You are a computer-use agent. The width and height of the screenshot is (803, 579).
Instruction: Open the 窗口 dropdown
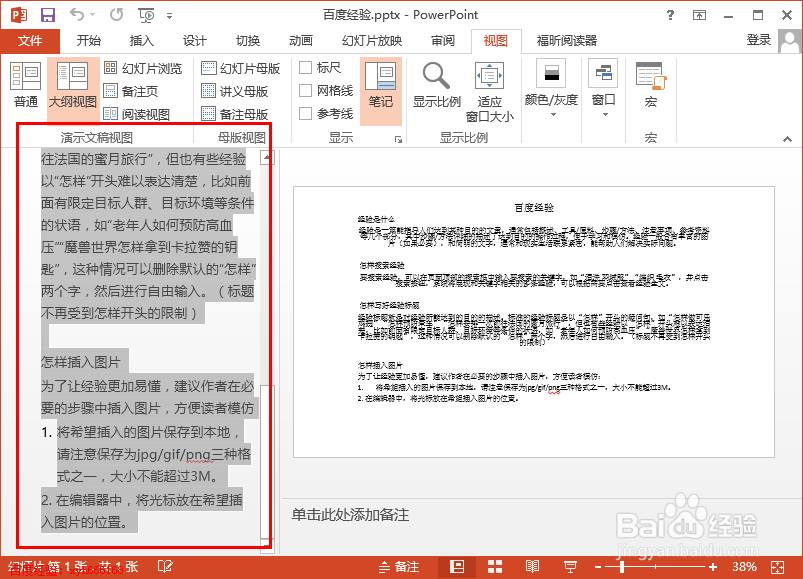(x=604, y=90)
